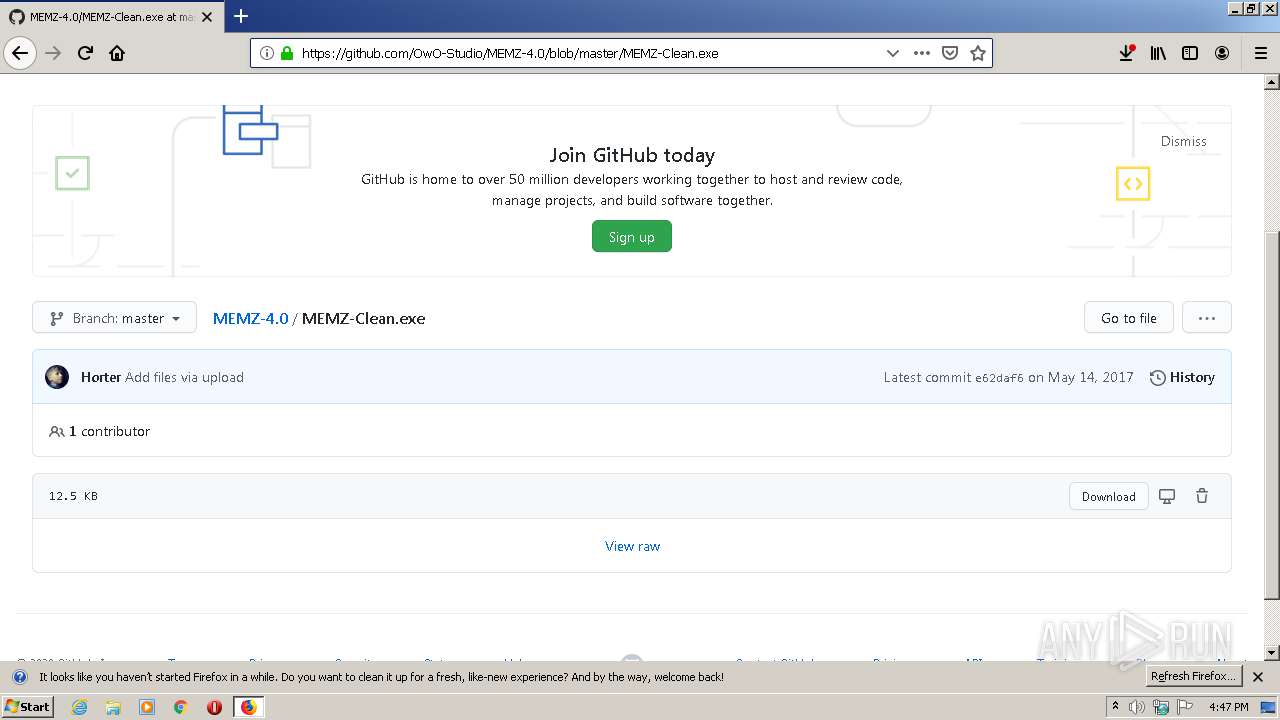Click the Download button
The width and height of the screenshot is (1280, 720).
pos(1109,496)
